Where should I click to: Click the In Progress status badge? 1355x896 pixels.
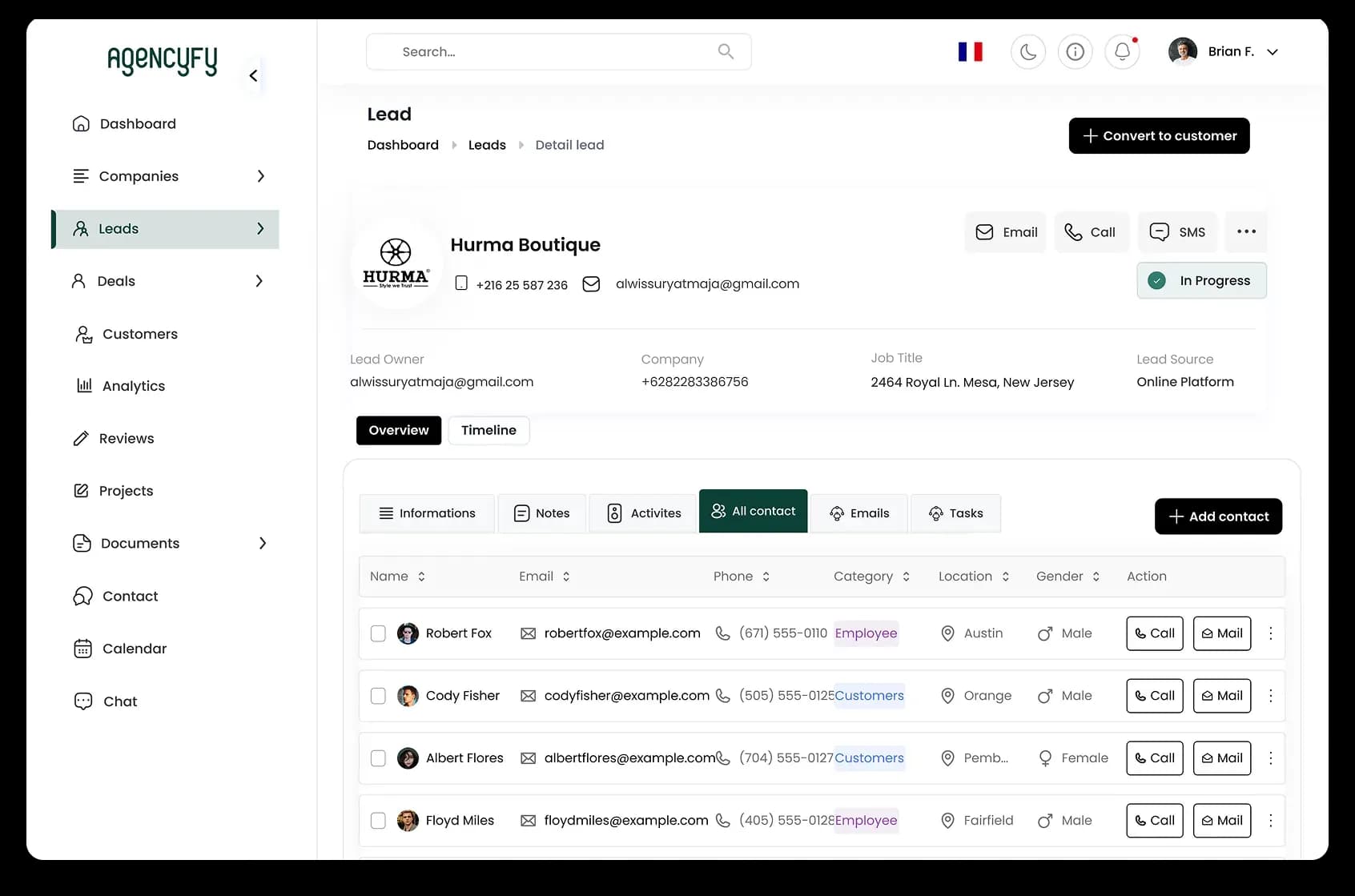[1201, 280]
